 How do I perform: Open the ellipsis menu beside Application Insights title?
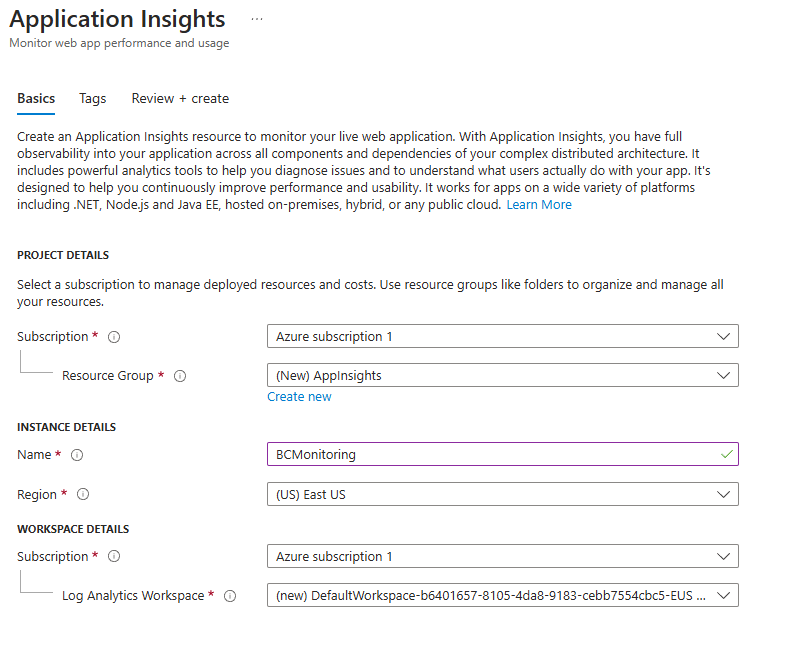tap(257, 20)
